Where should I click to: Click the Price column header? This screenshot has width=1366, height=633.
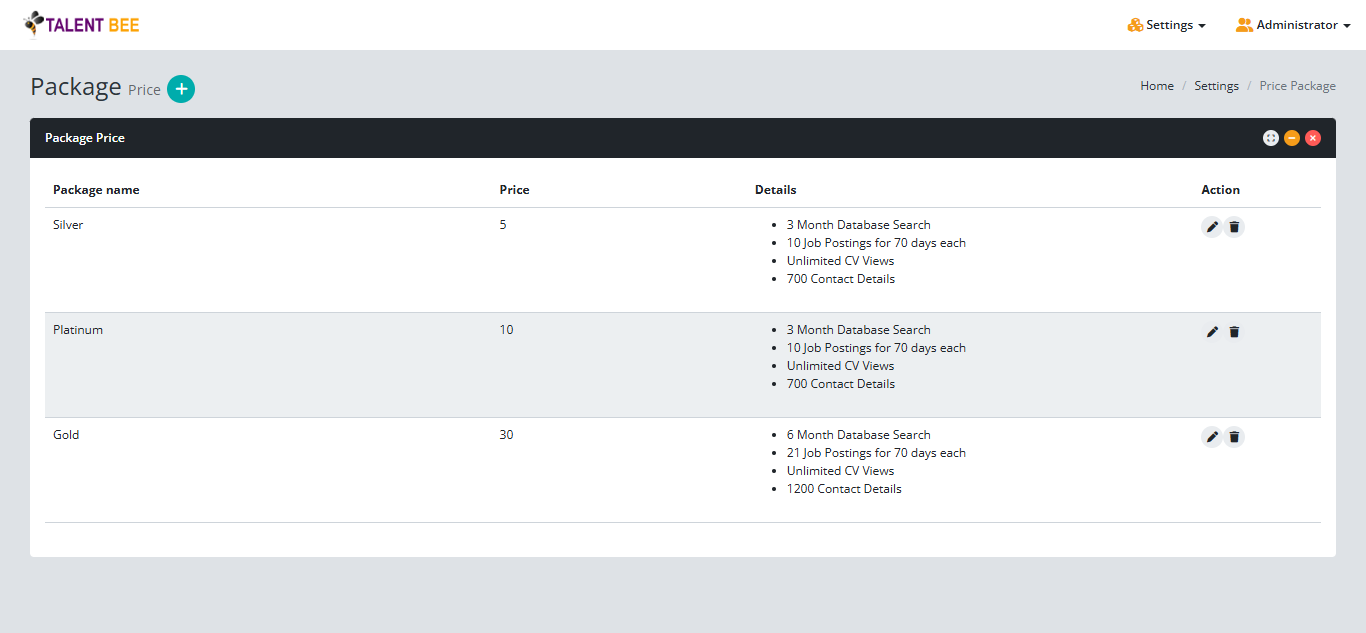pyautogui.click(x=514, y=190)
